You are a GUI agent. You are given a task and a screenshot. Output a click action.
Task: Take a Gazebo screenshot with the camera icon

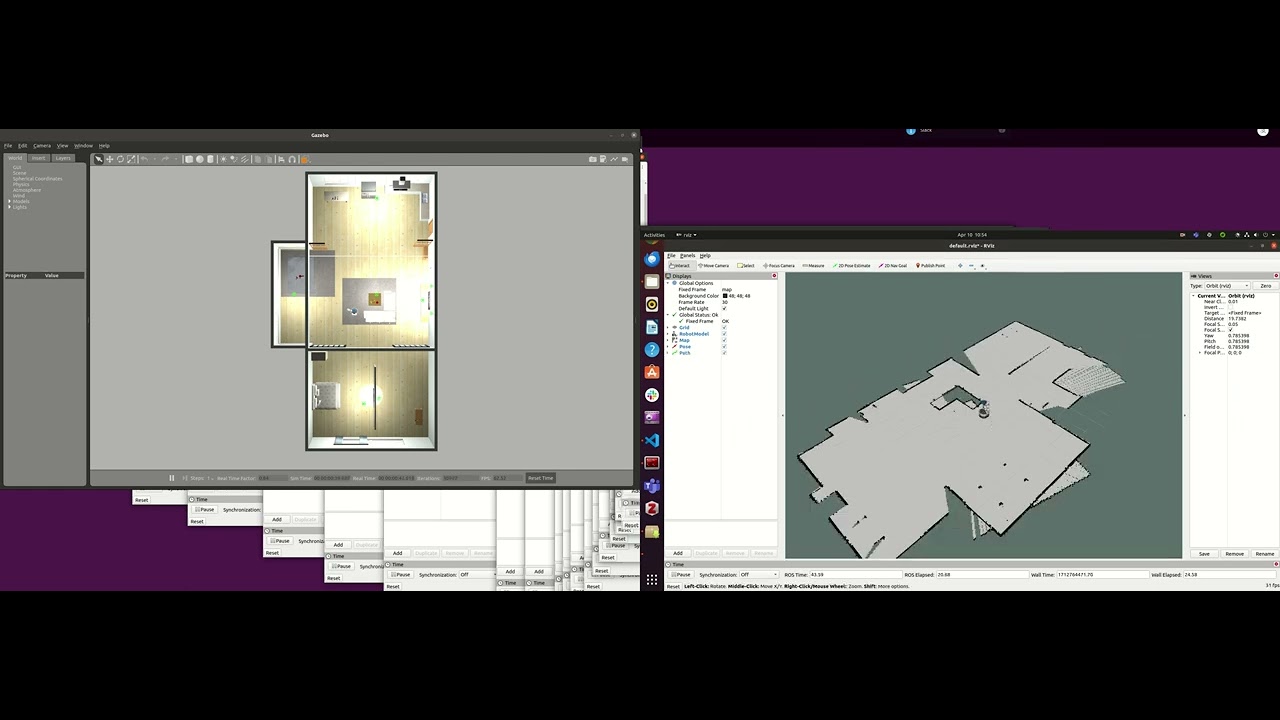pyautogui.click(x=593, y=159)
